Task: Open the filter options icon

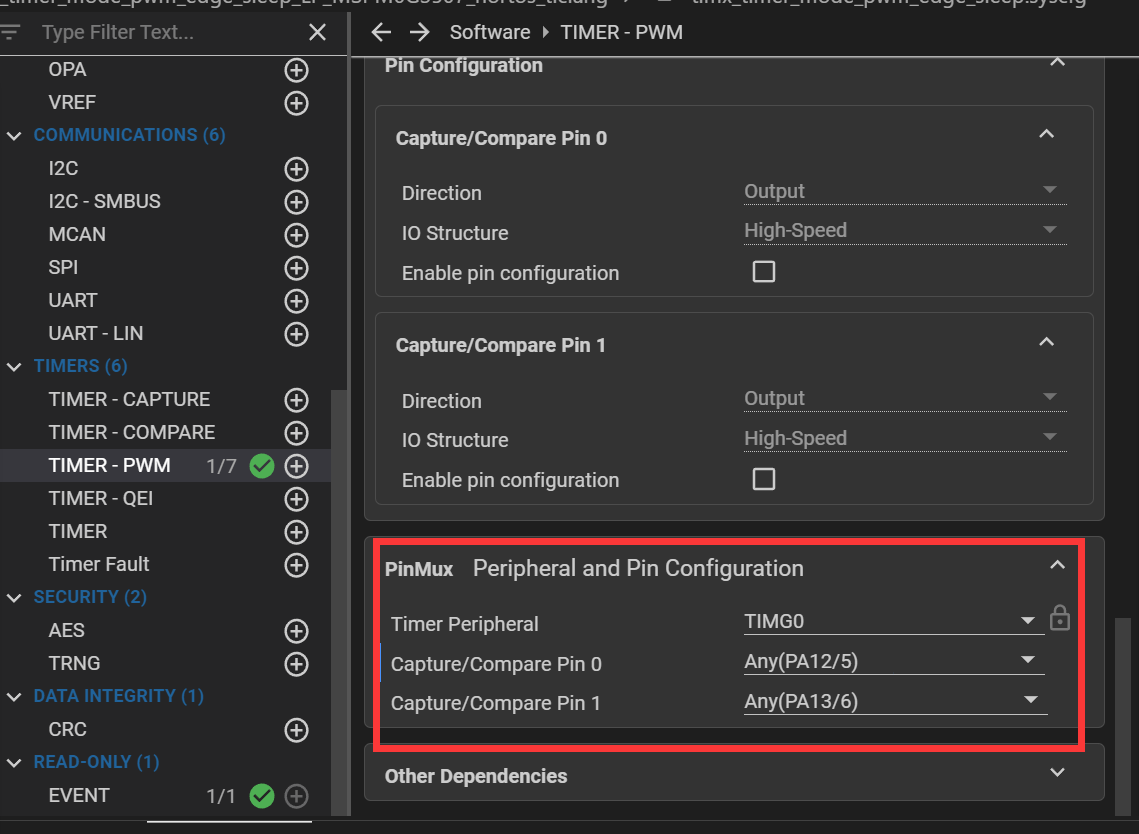Action: coord(11,32)
